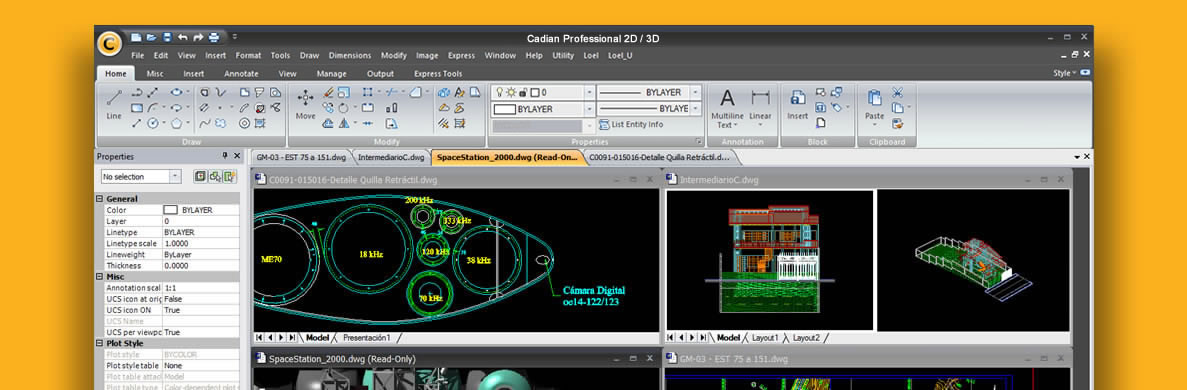
Task: Click the Open folder icon in quick access toolbar
Action: coord(151,36)
